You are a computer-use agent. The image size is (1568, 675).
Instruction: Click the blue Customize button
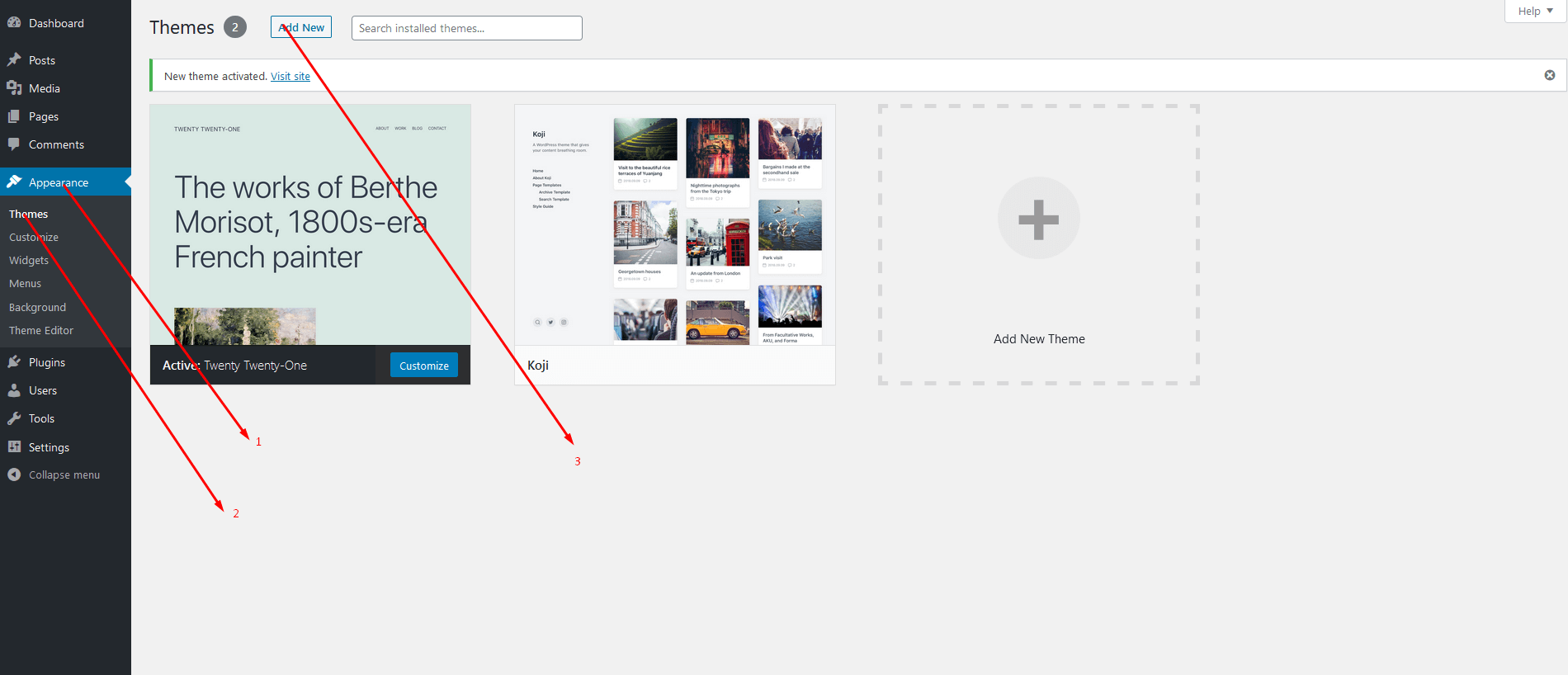pyautogui.click(x=423, y=366)
